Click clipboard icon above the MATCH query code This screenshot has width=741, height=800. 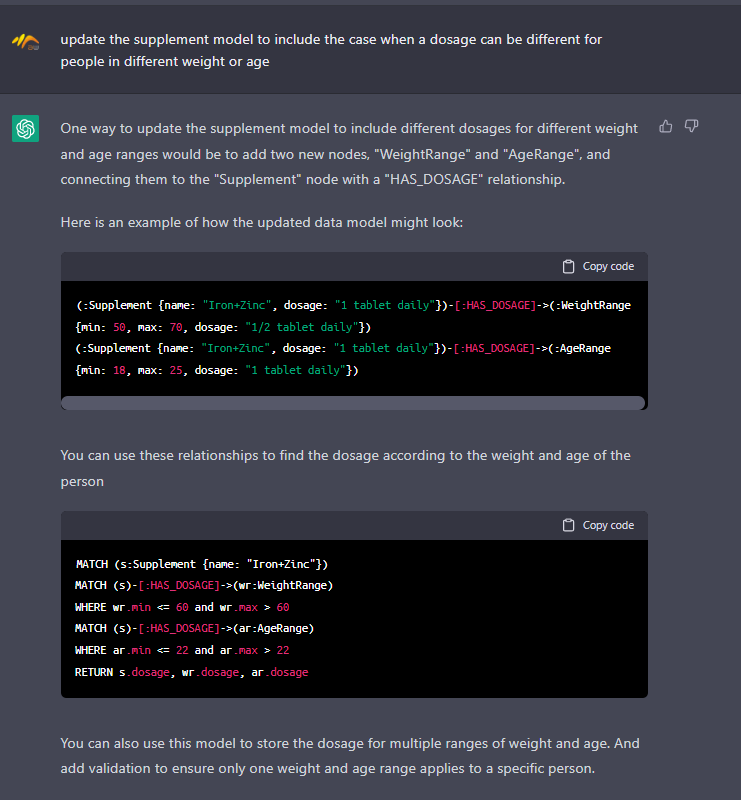568,525
